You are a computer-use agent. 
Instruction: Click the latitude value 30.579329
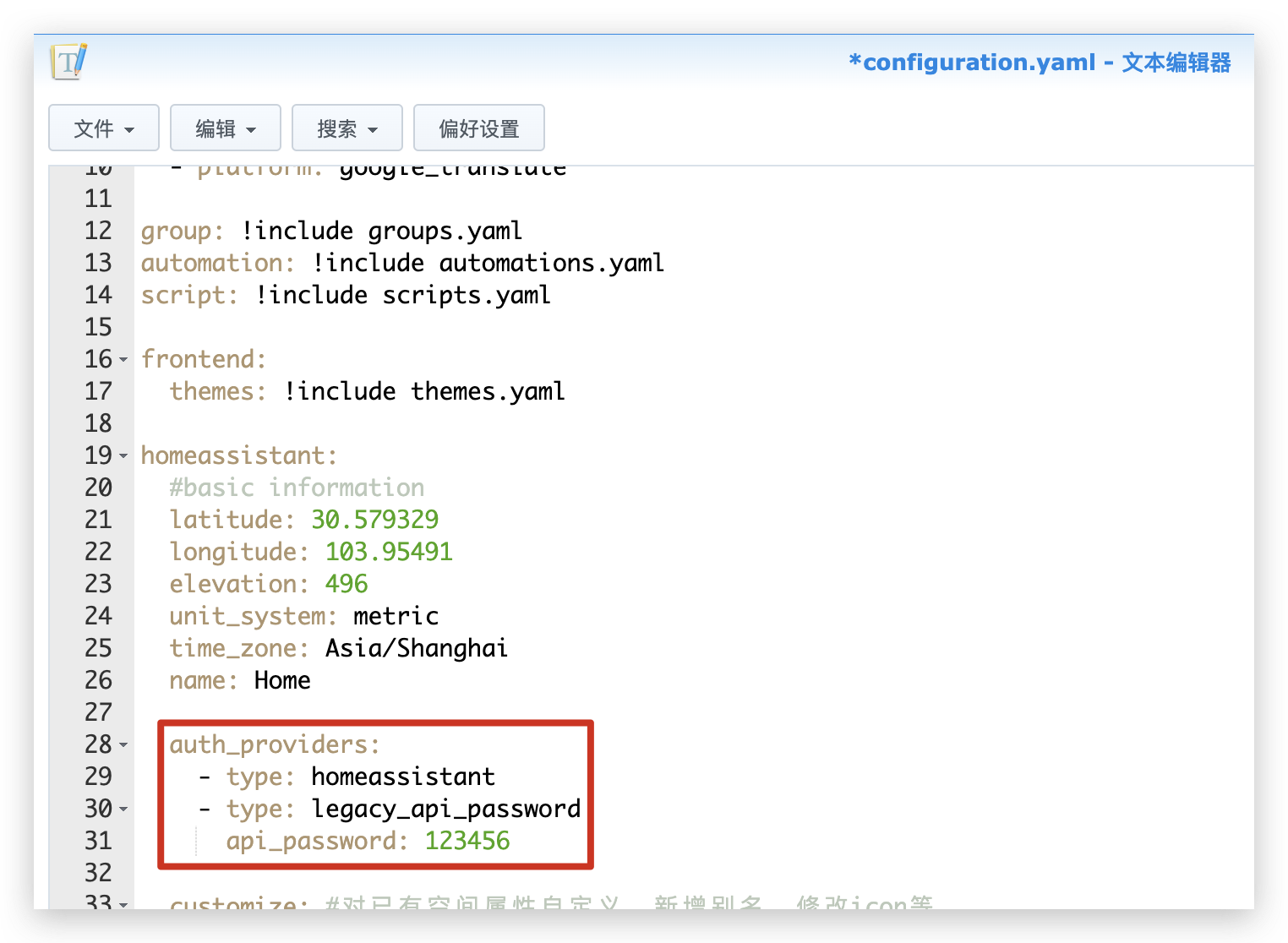click(374, 519)
